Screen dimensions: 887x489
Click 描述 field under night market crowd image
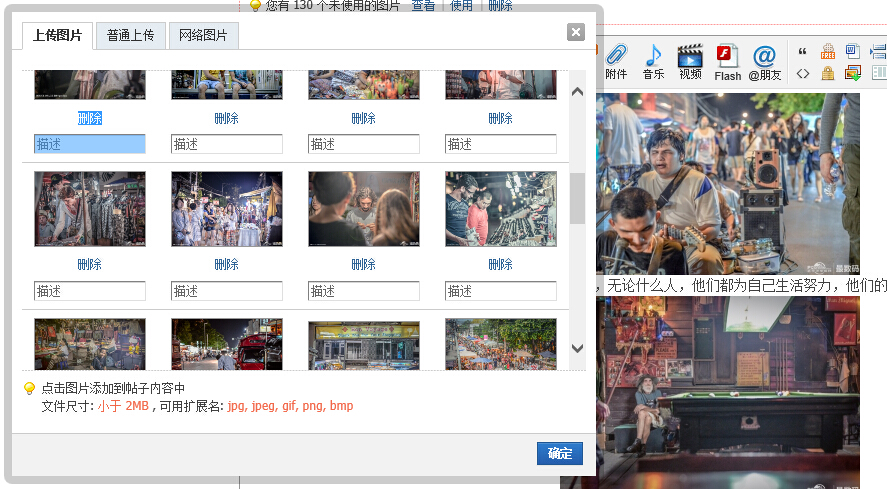(x=227, y=291)
